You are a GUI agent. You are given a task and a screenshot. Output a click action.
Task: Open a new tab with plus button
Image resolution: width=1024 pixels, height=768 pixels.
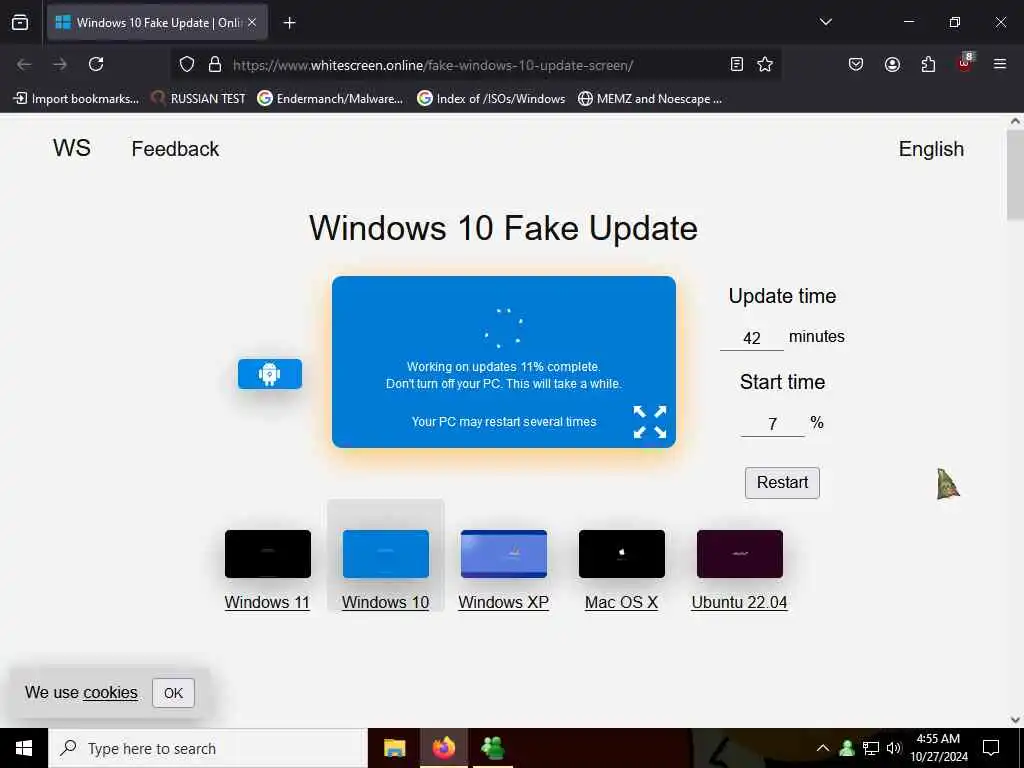click(289, 23)
